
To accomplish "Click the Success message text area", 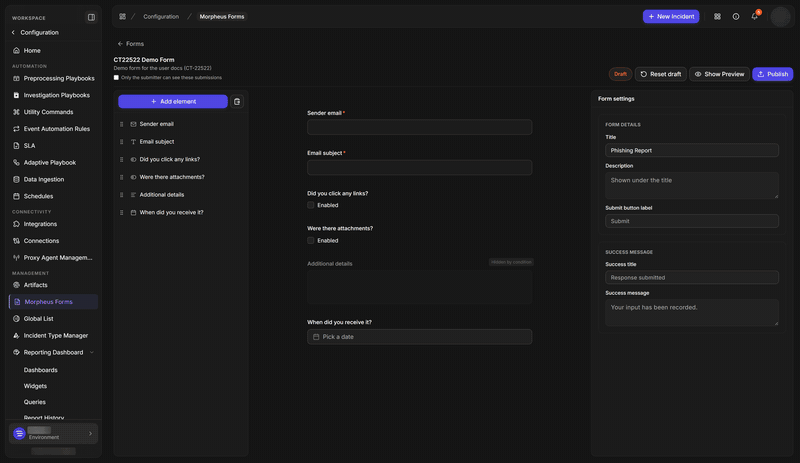I will pos(692,312).
